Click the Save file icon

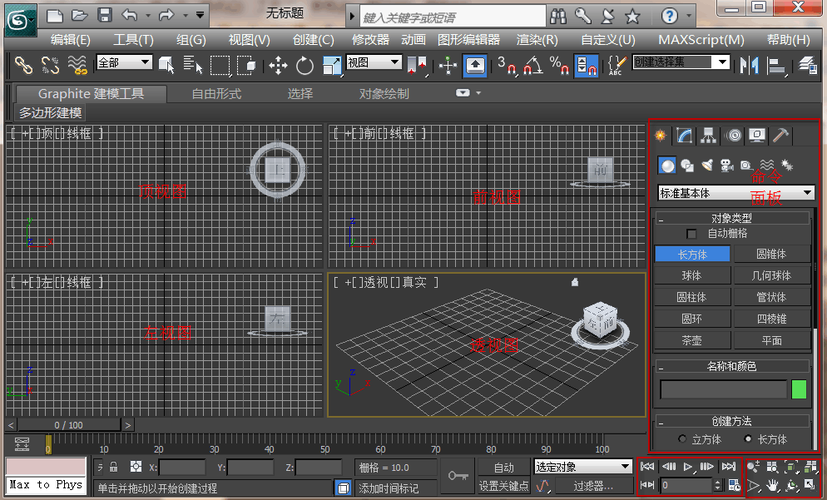[x=105, y=15]
